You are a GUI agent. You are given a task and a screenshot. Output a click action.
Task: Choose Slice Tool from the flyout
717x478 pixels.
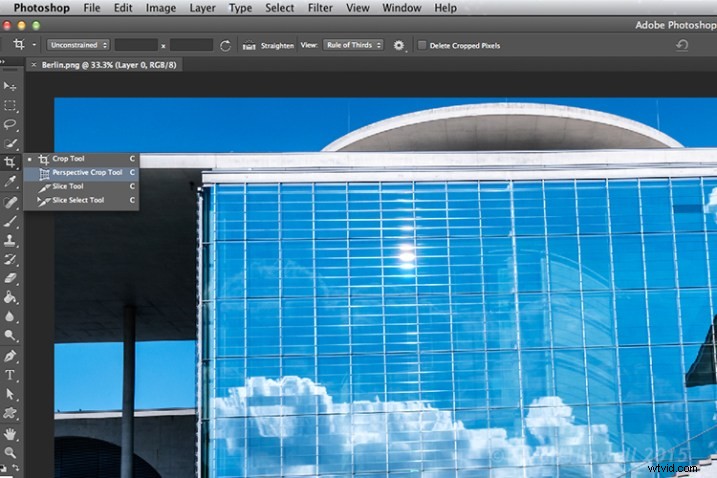tap(81, 187)
